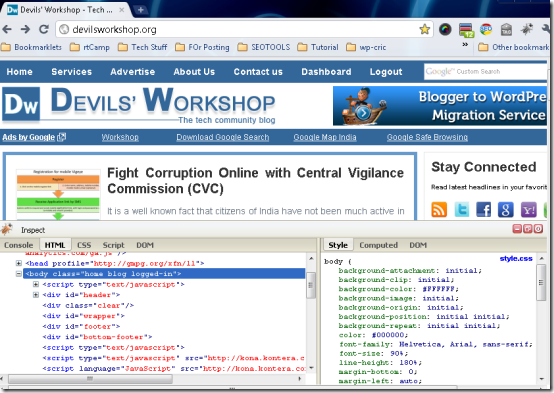Click the Google Safe Browsing ad link
The width and height of the screenshot is (554, 393).
pos(427,137)
